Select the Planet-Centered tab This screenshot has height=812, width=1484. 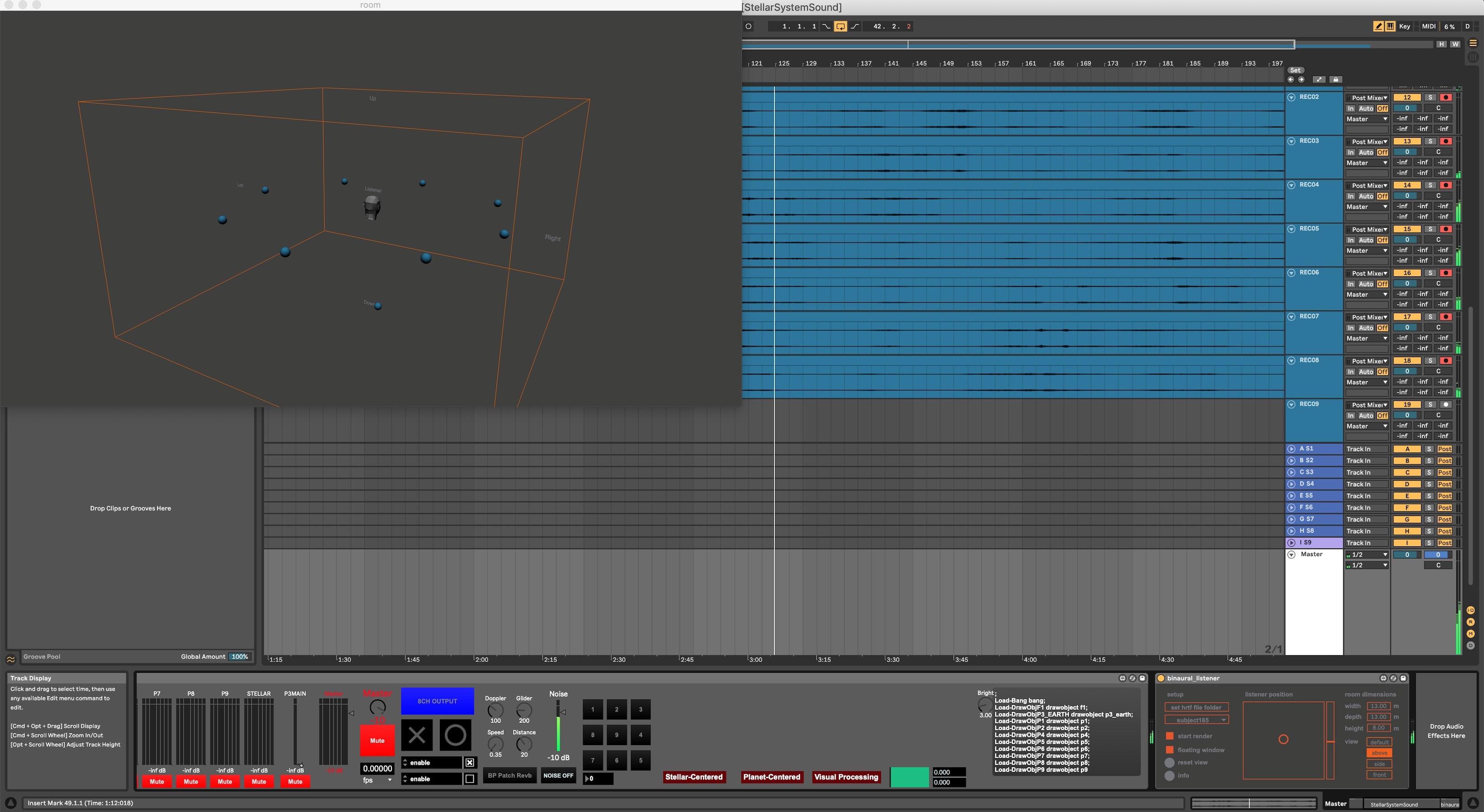coord(771,777)
